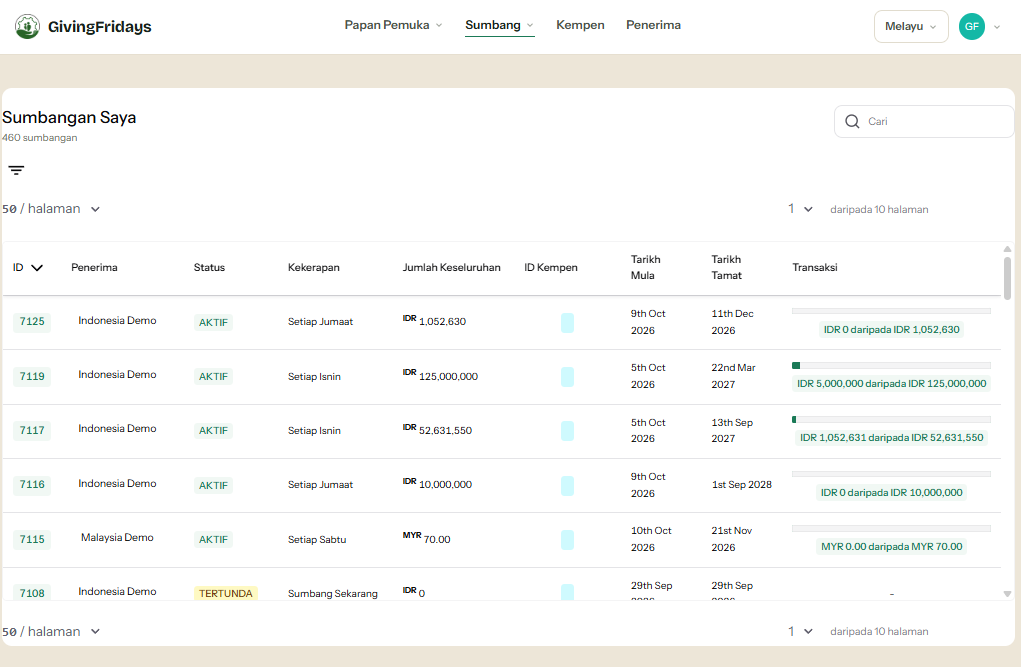Screen dimensions: 1021x667
Task: Open bottom 50 / halaman page-size dropdown
Action: (51, 632)
